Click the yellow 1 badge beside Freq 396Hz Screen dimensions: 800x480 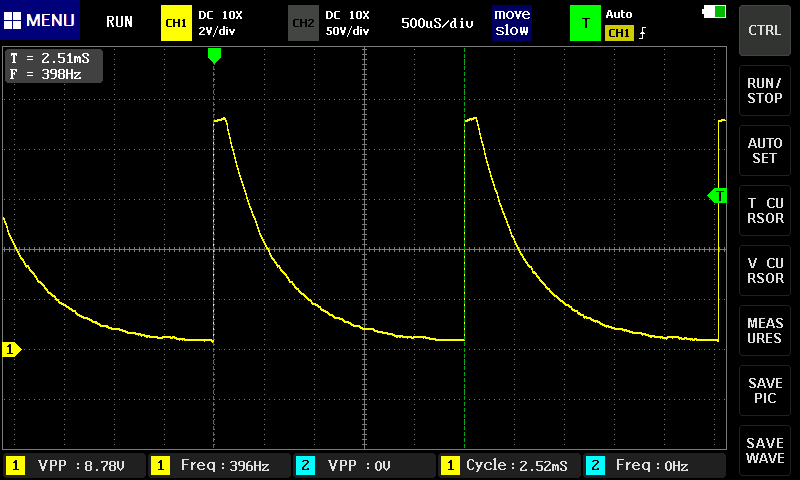(160, 466)
